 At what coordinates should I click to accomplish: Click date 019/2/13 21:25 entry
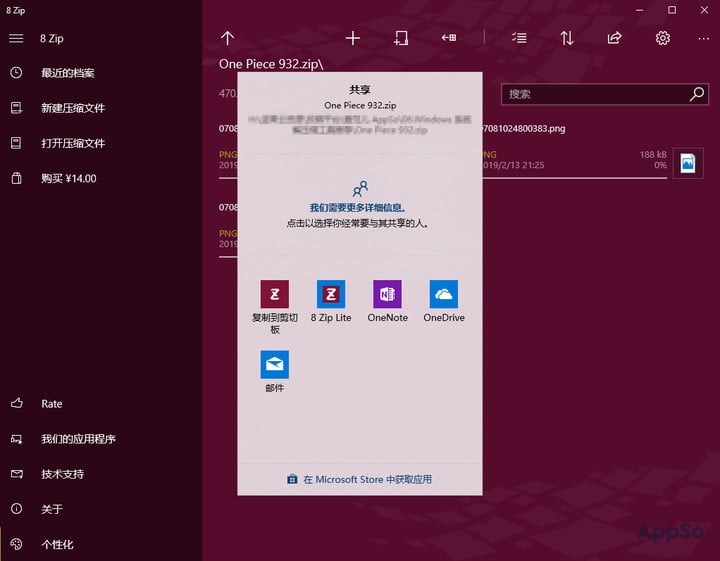pos(513,165)
